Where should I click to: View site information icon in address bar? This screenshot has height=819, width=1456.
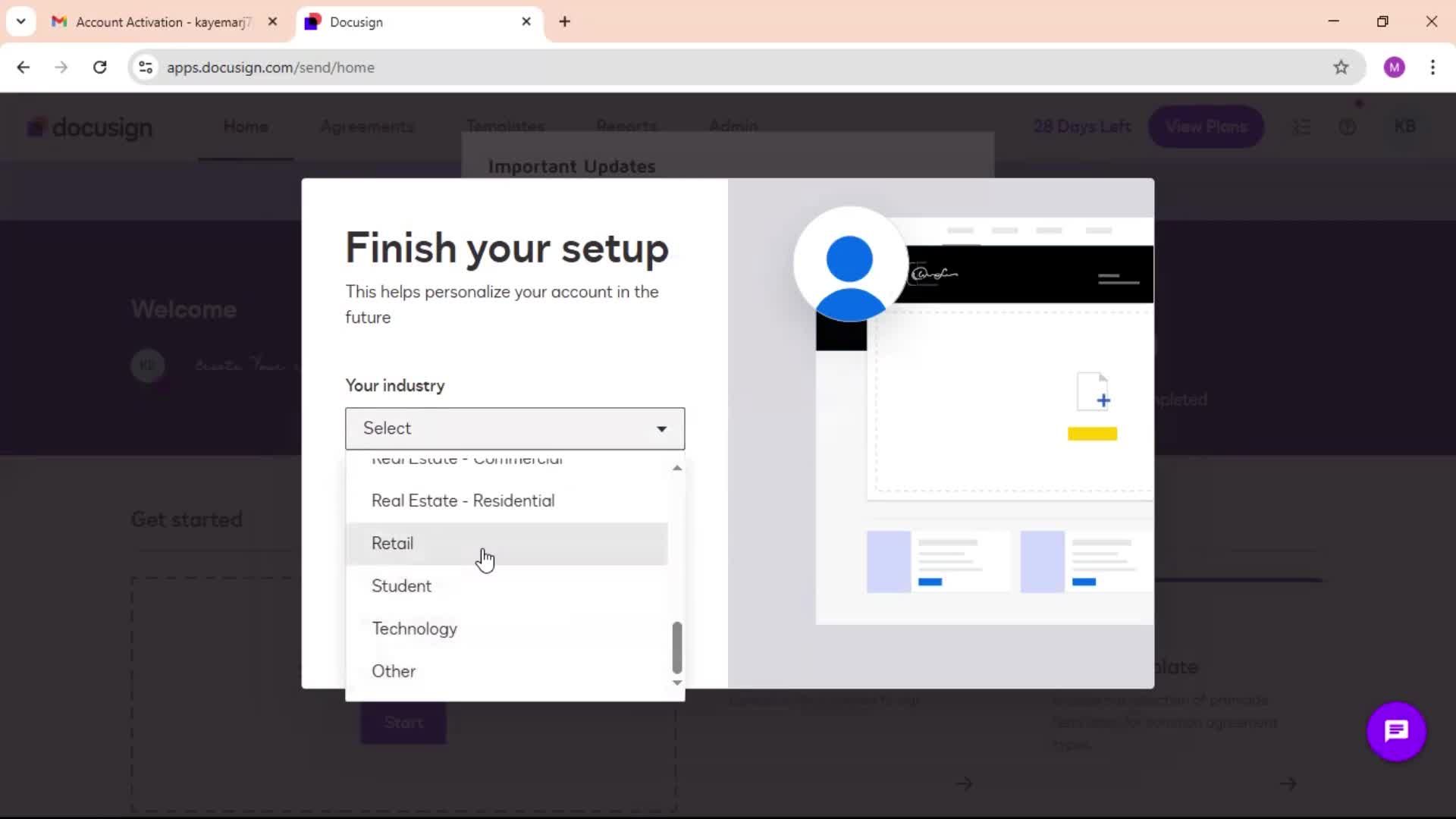[x=146, y=67]
